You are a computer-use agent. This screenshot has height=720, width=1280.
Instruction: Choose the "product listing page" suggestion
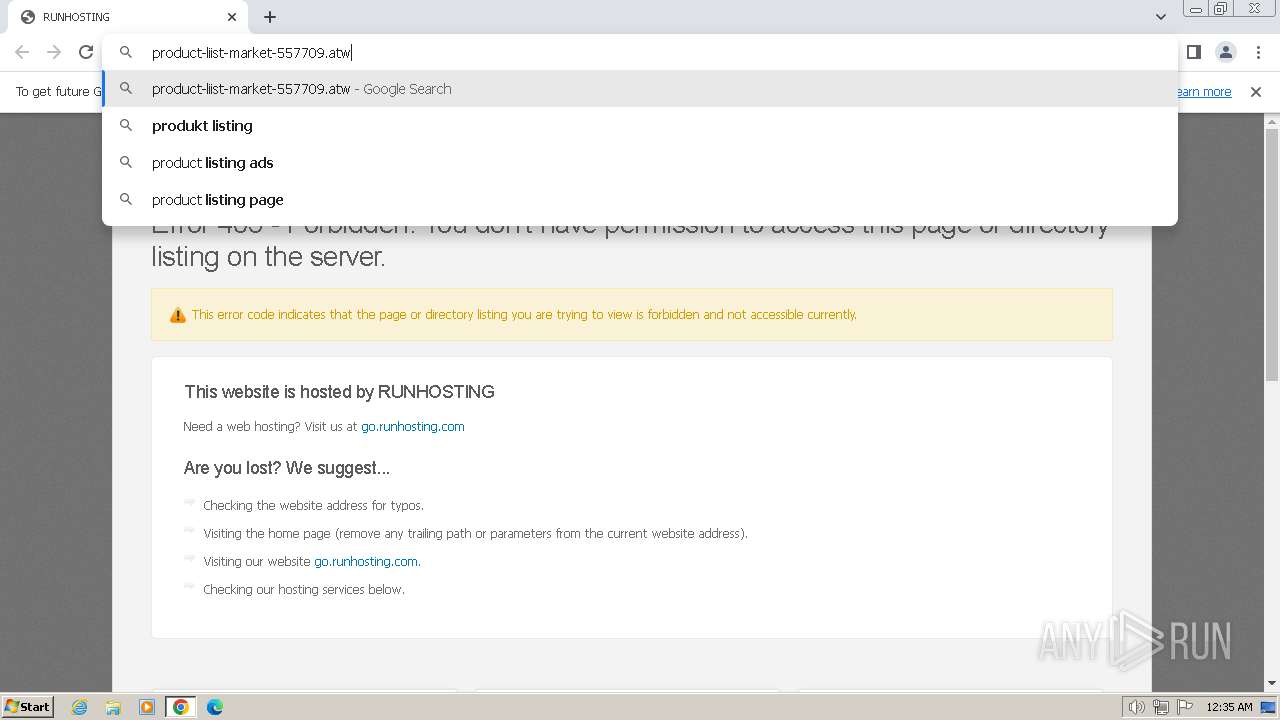[x=640, y=200]
